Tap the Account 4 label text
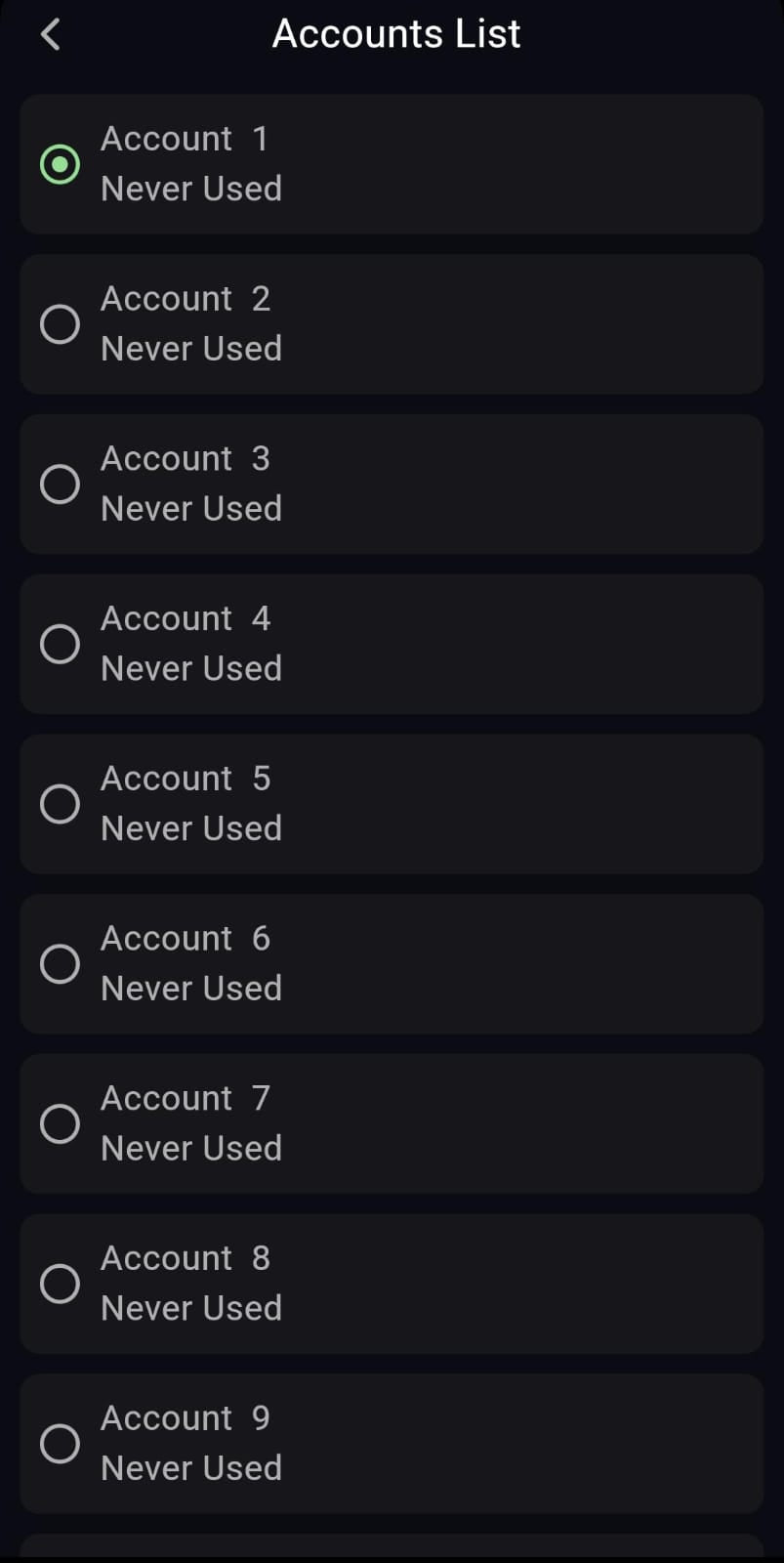The height and width of the screenshot is (1563, 784). point(185,618)
